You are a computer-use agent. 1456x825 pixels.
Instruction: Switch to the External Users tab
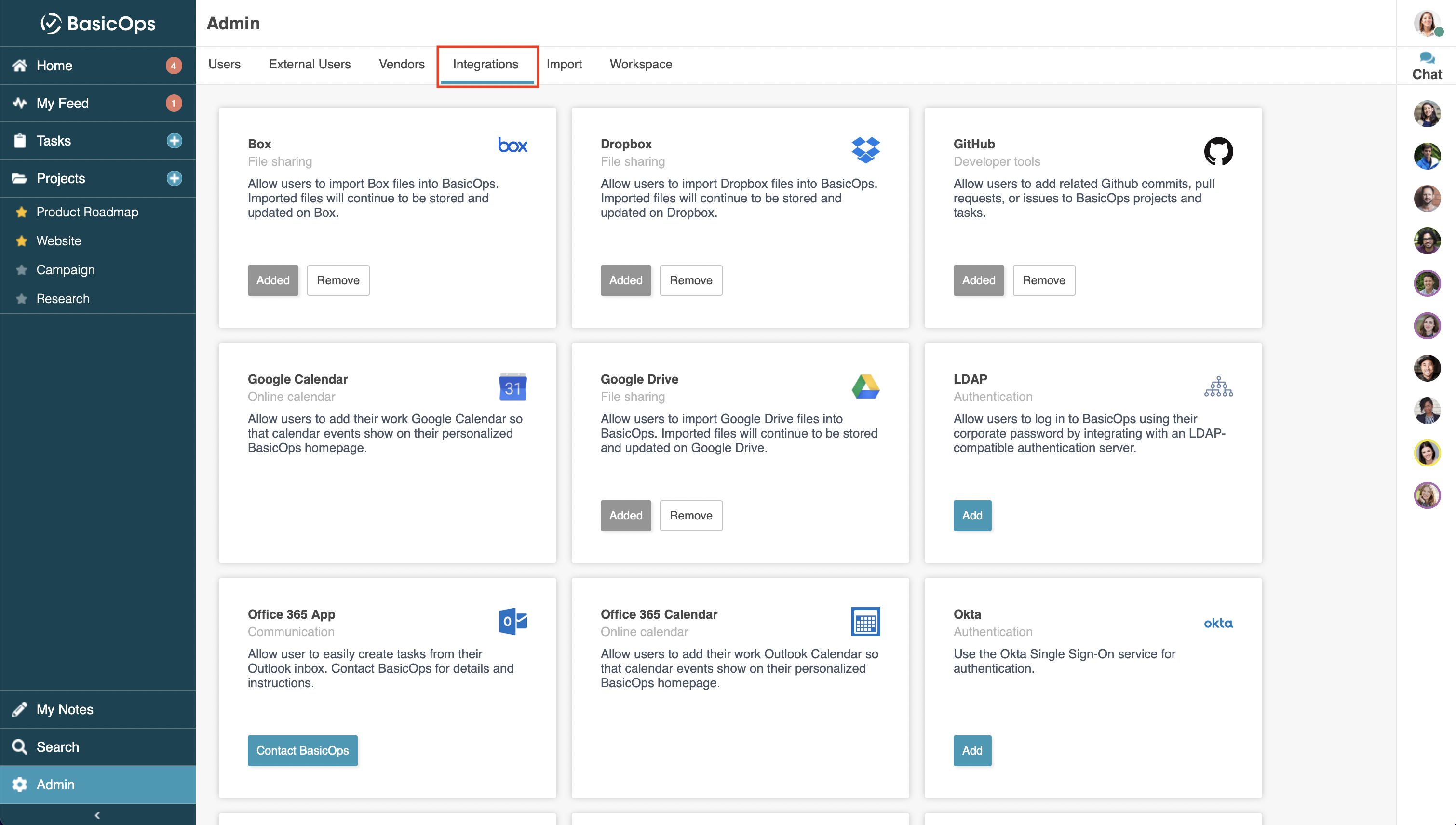pos(310,64)
